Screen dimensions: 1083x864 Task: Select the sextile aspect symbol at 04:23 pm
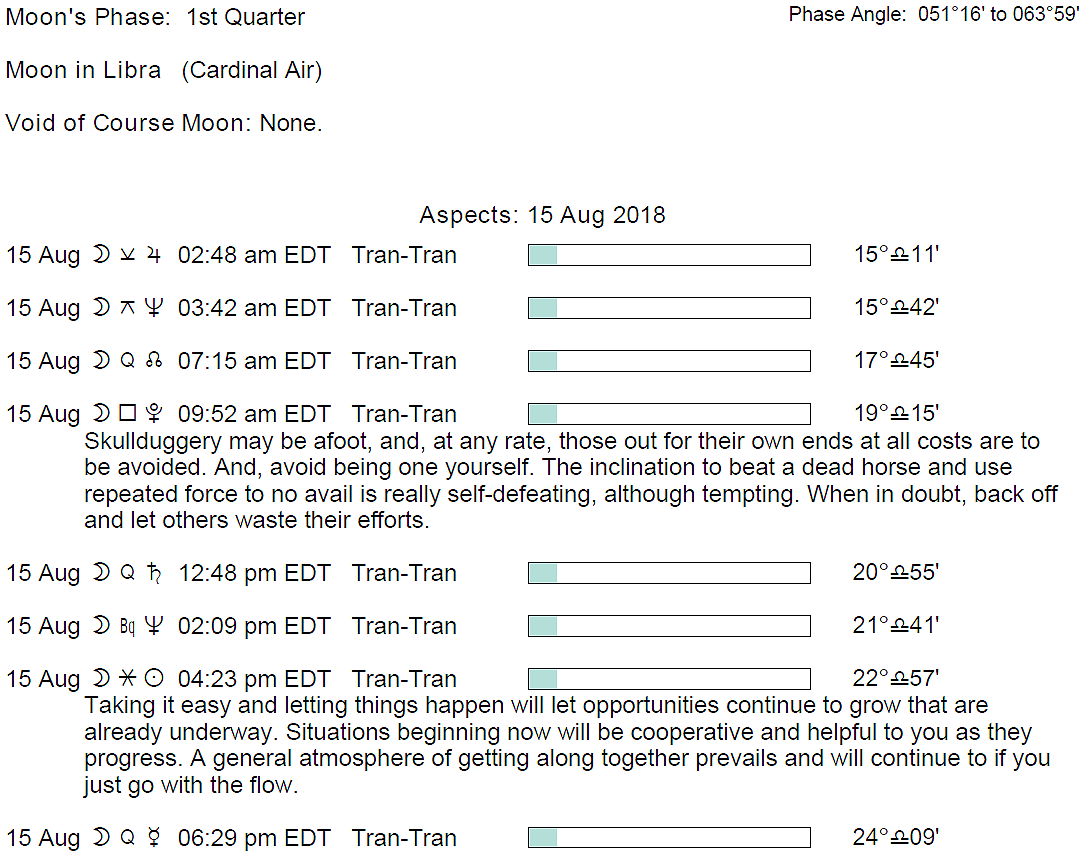pyautogui.click(x=127, y=680)
